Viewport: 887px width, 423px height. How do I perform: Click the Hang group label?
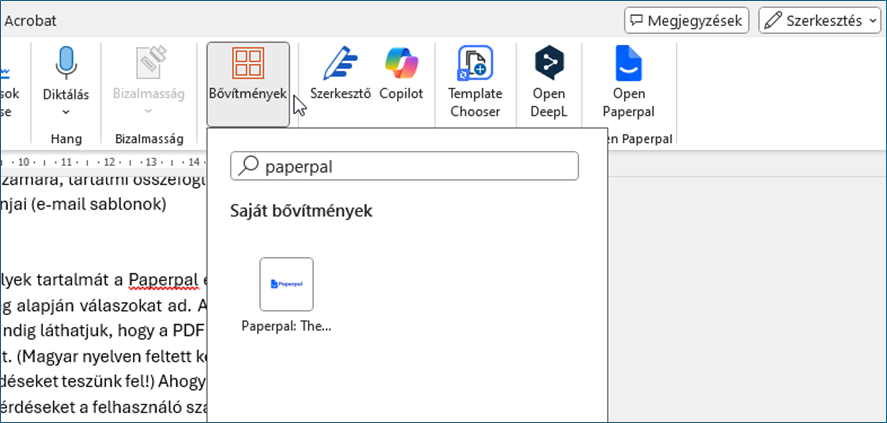tap(66, 139)
